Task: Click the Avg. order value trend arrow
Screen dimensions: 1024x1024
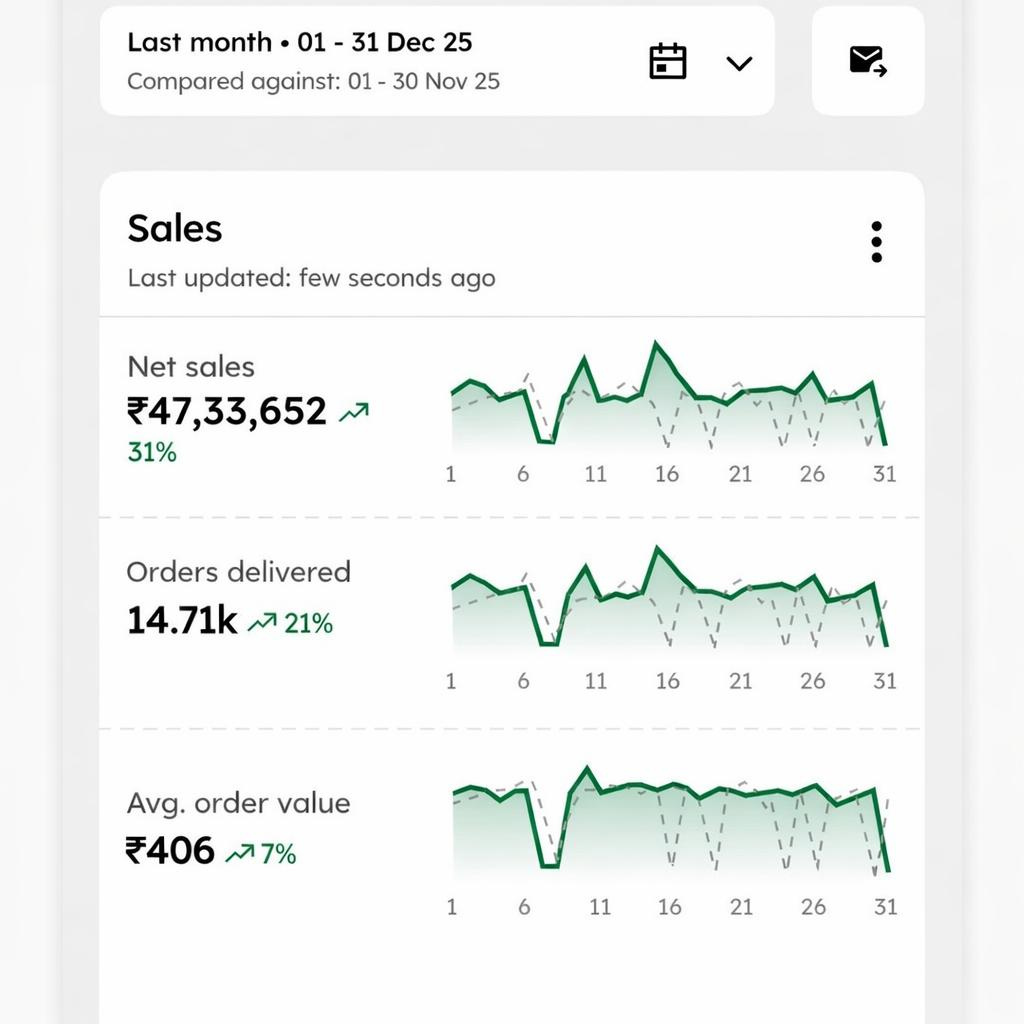Action: click(240, 853)
